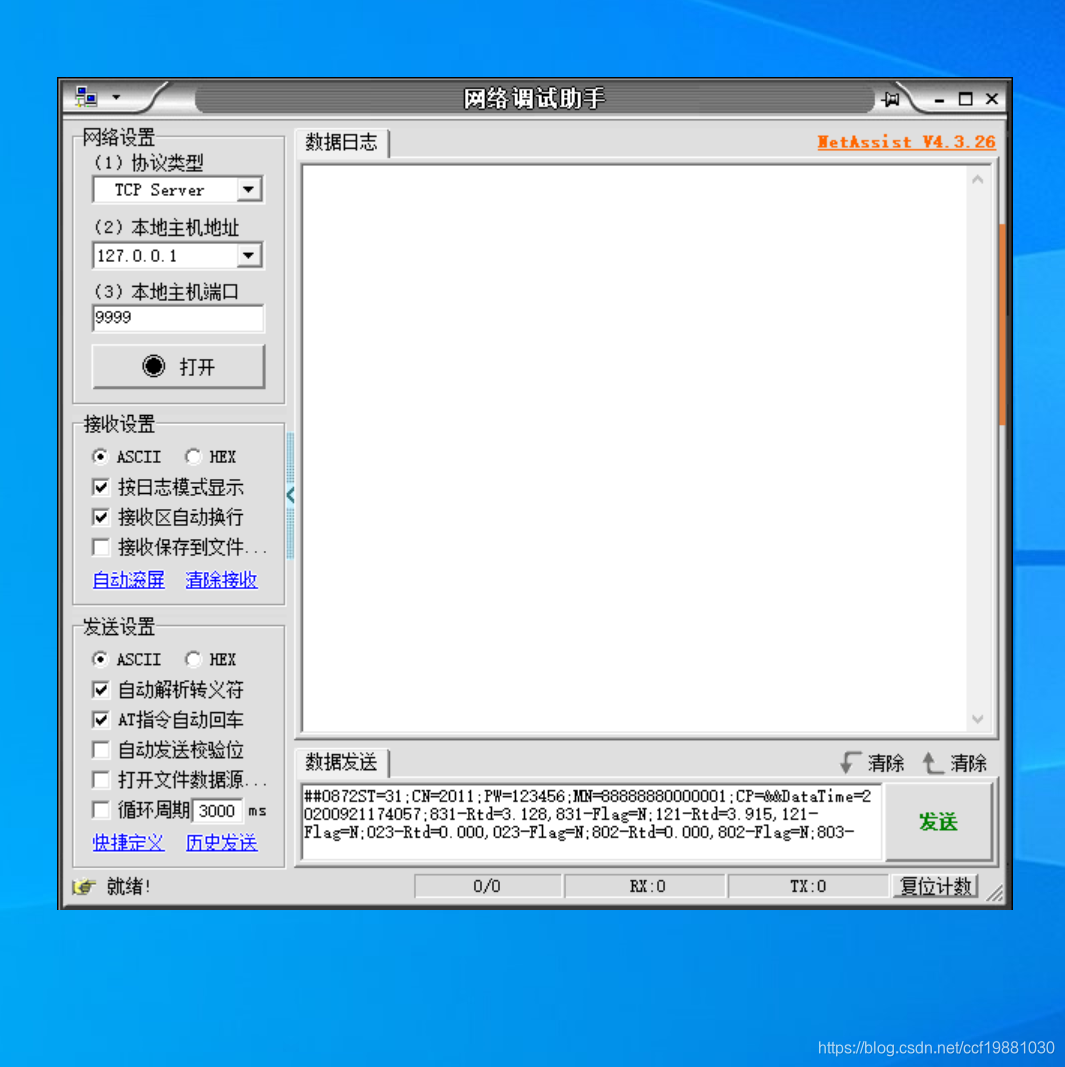Click the cycle period 3000 ms field
This screenshot has width=1065, height=1067.
click(x=217, y=810)
